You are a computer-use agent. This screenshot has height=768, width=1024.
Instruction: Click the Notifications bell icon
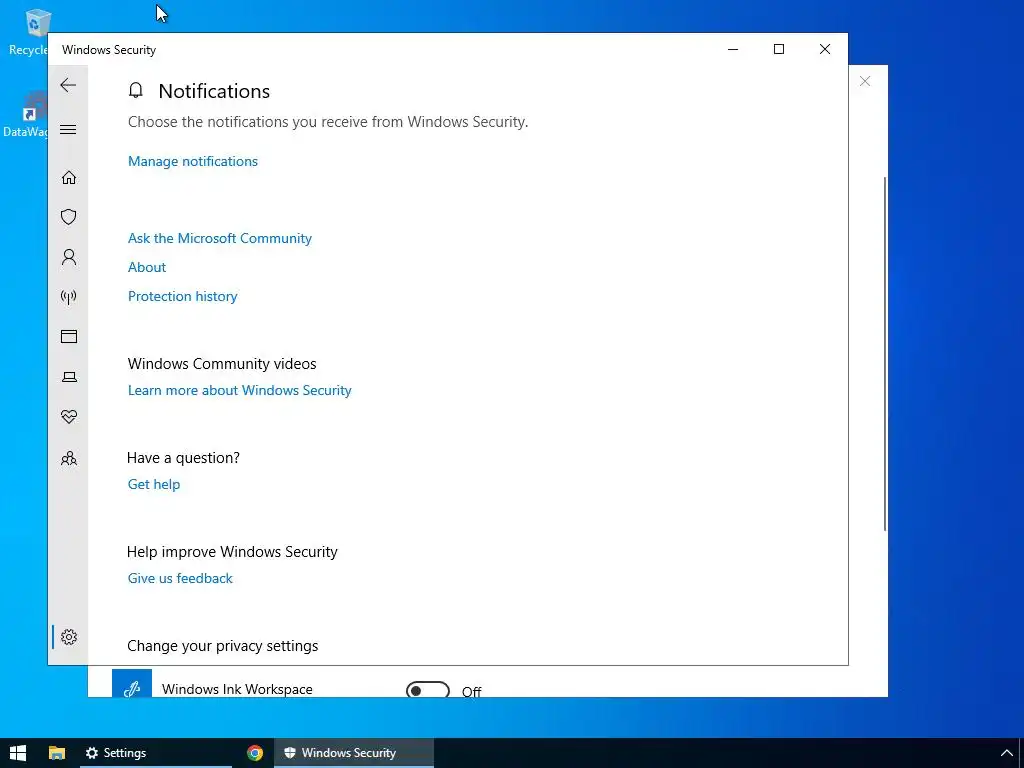click(136, 90)
